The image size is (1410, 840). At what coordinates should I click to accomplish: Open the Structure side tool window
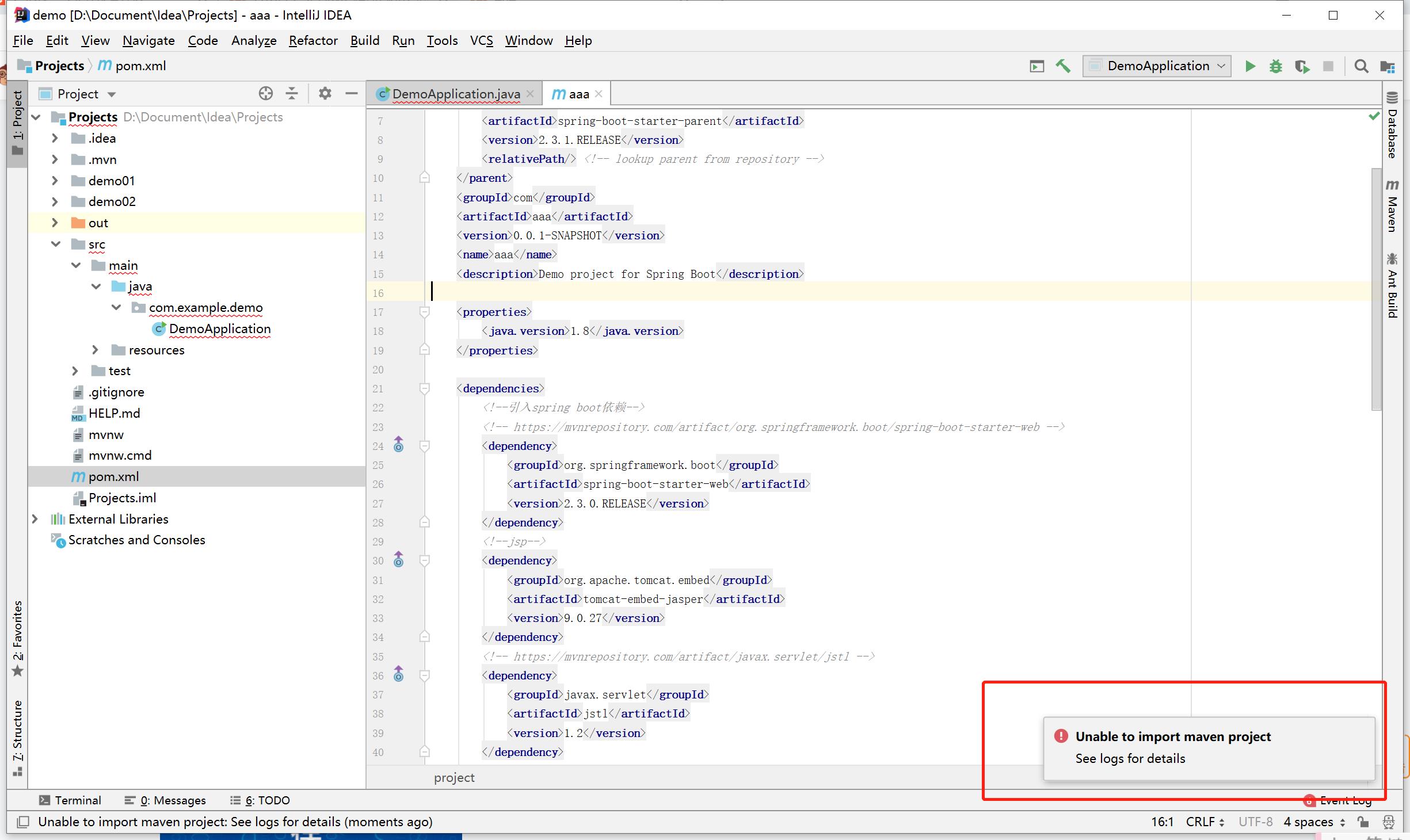click(x=18, y=738)
